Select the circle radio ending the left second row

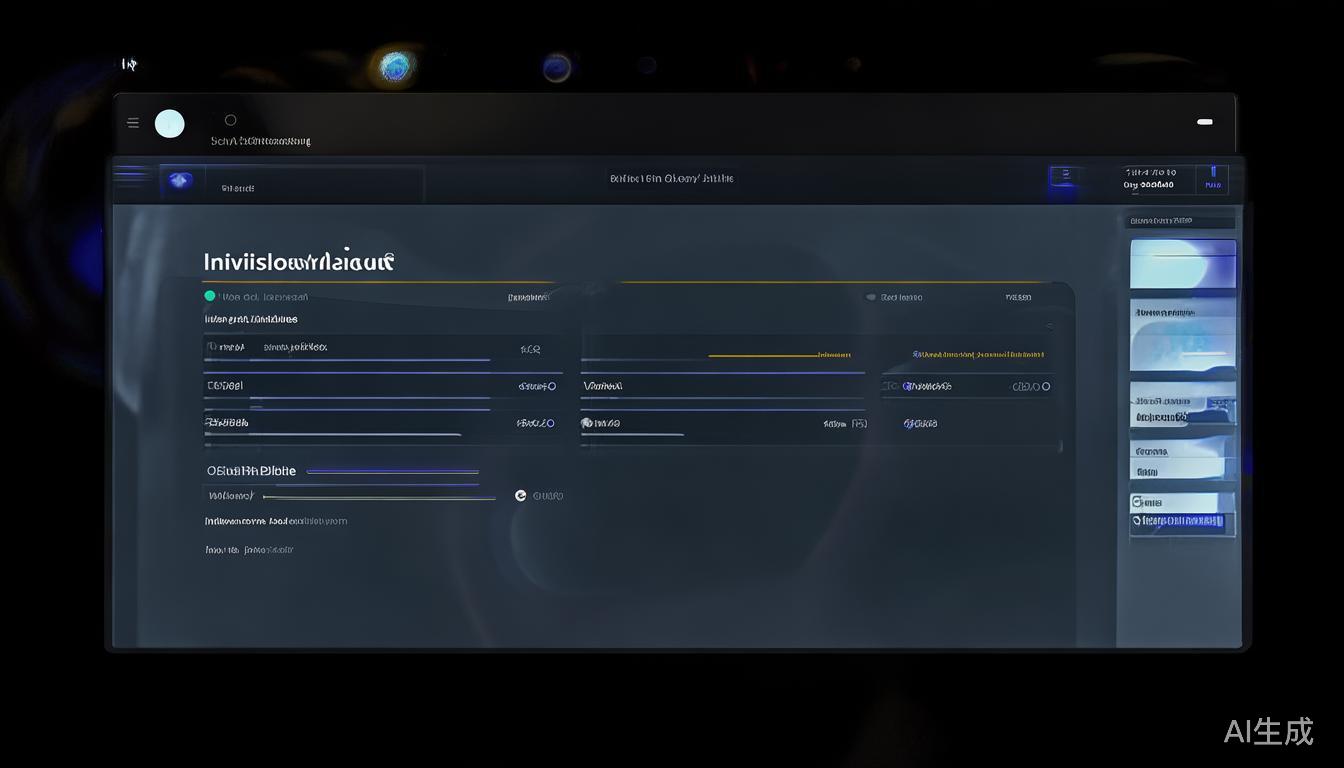point(551,386)
